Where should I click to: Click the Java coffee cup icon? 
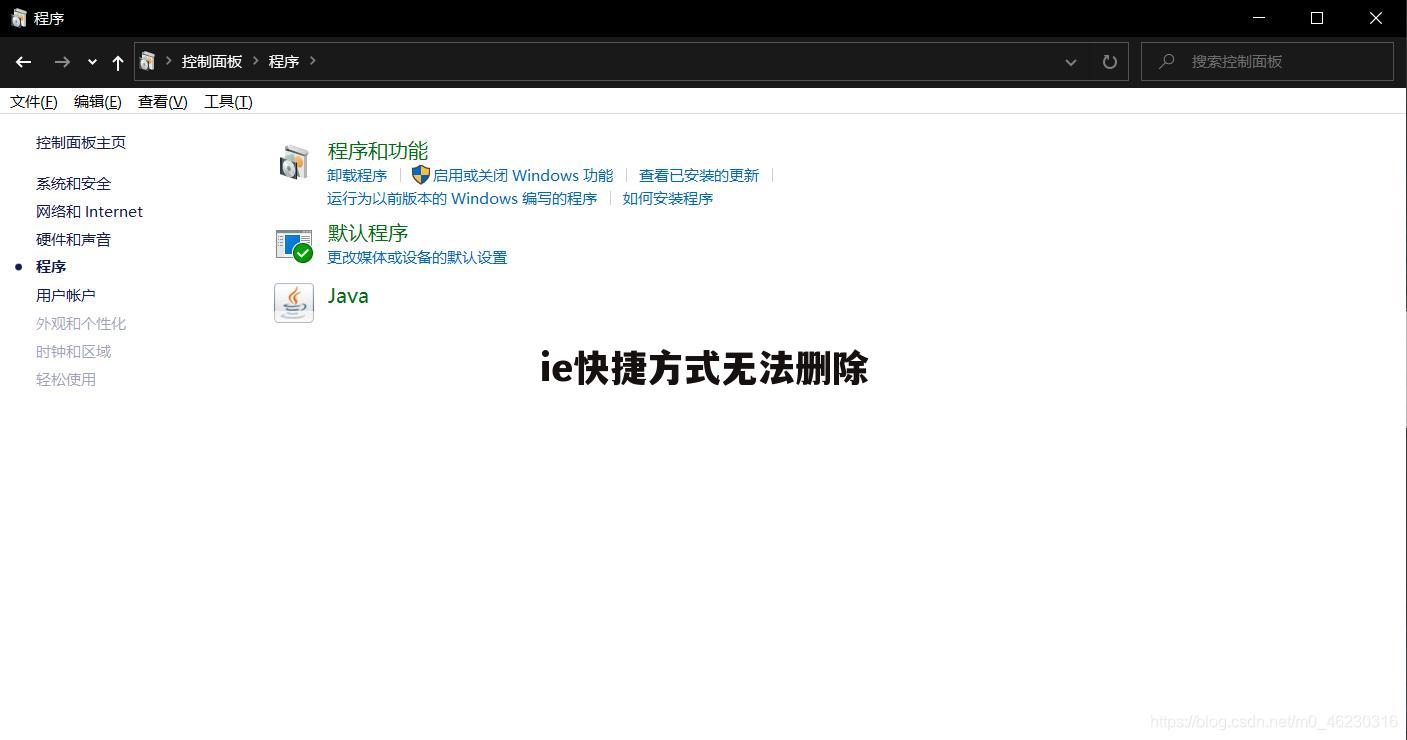[x=294, y=303]
